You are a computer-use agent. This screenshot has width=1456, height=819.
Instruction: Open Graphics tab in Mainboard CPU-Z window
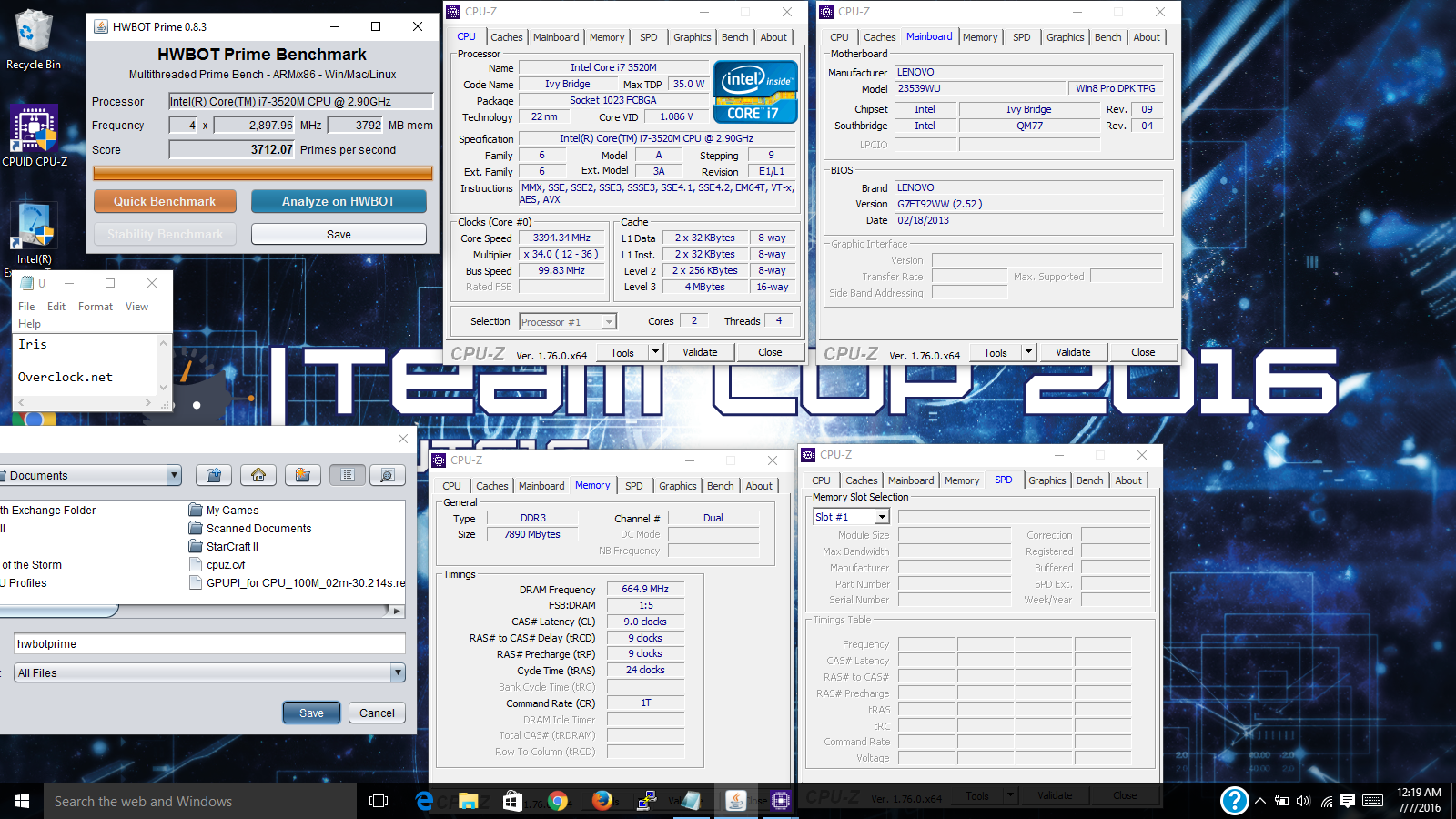1065,37
